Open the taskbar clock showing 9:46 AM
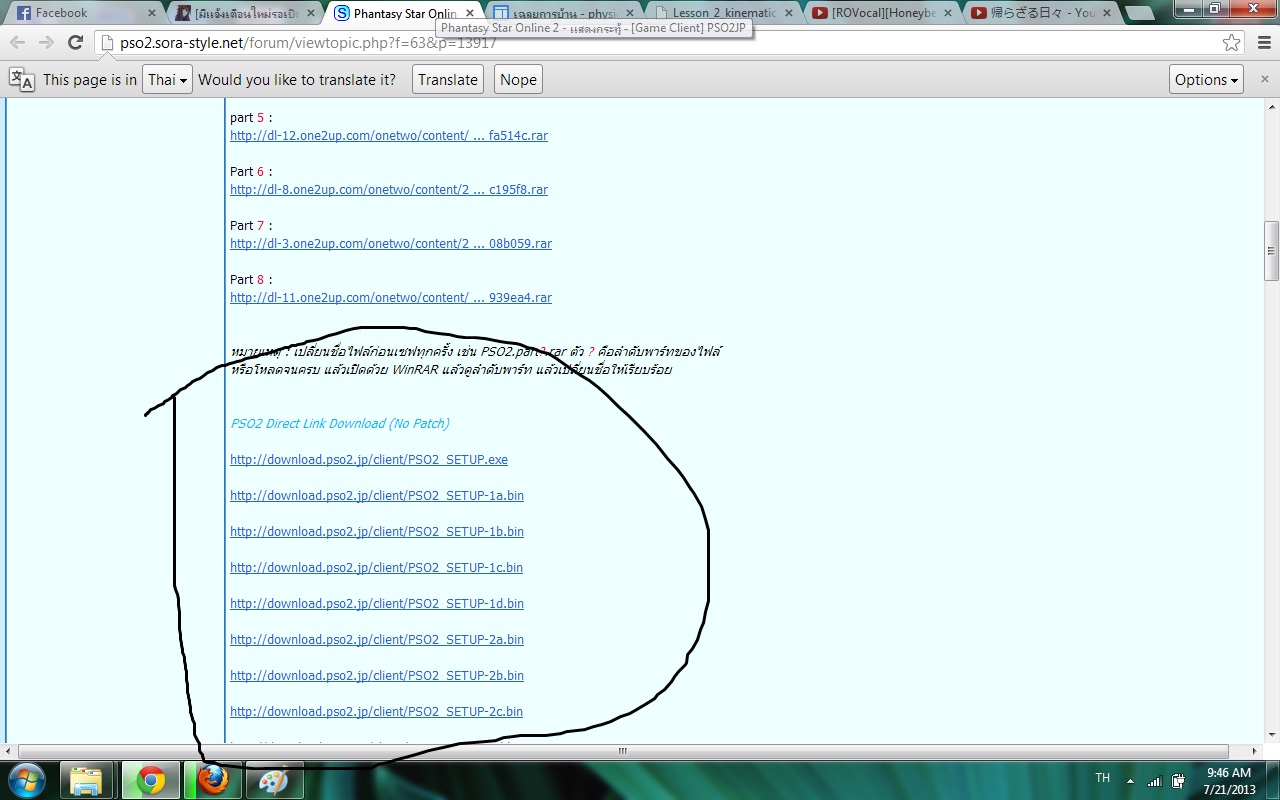 point(1229,781)
